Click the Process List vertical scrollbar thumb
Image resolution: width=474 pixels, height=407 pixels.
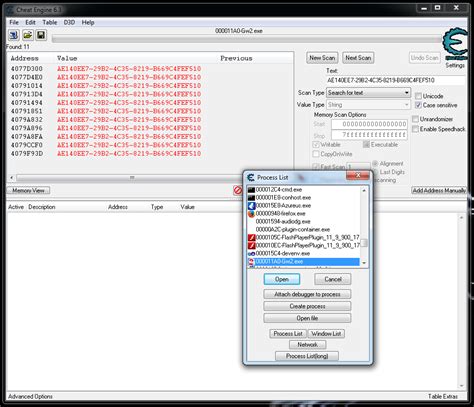coord(364,242)
